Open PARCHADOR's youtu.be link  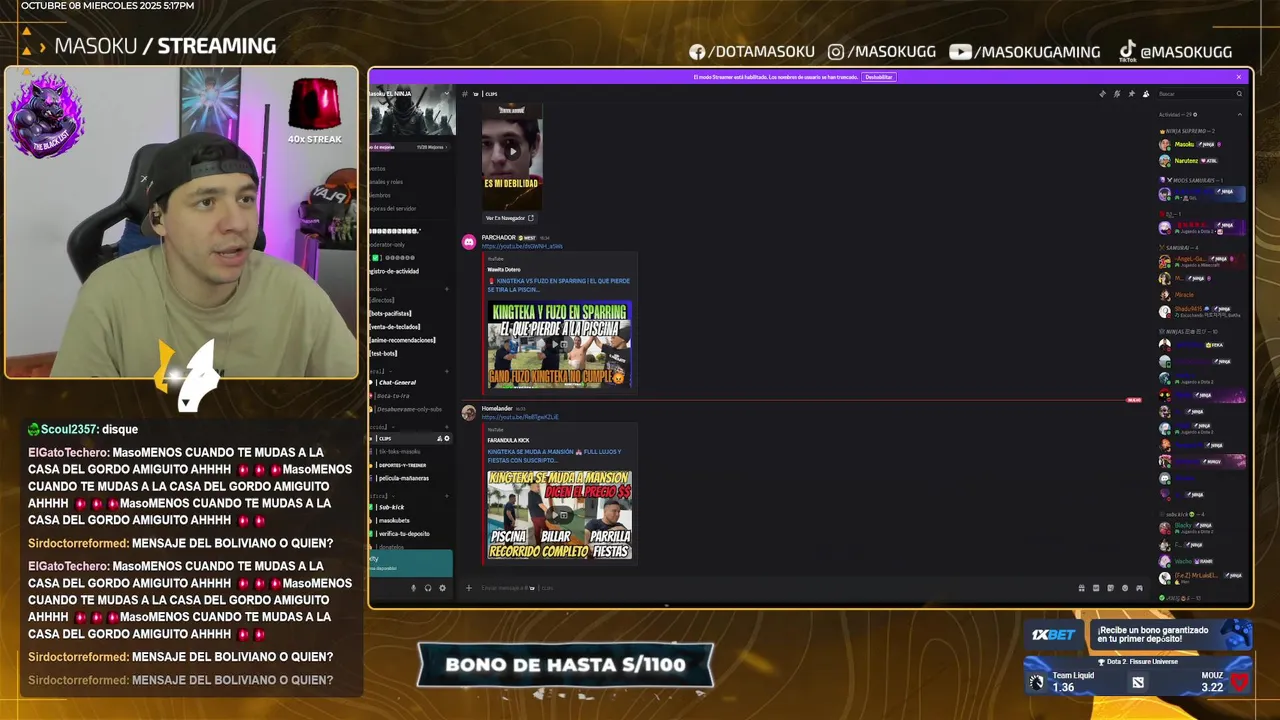(522, 246)
